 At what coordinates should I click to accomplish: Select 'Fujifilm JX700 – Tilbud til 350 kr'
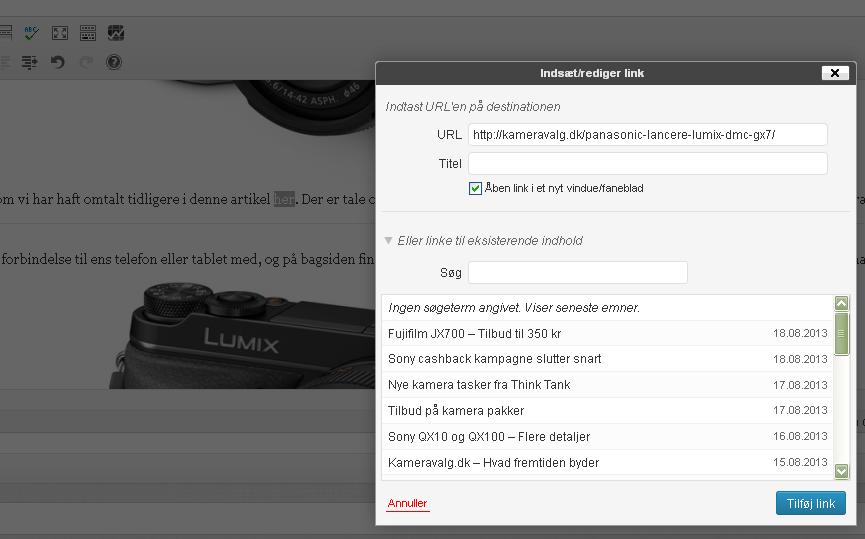475,333
